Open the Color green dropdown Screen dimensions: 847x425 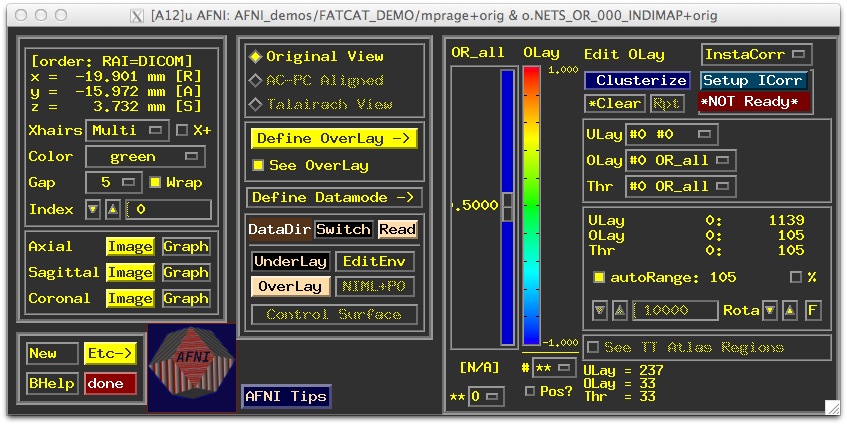click(145, 157)
